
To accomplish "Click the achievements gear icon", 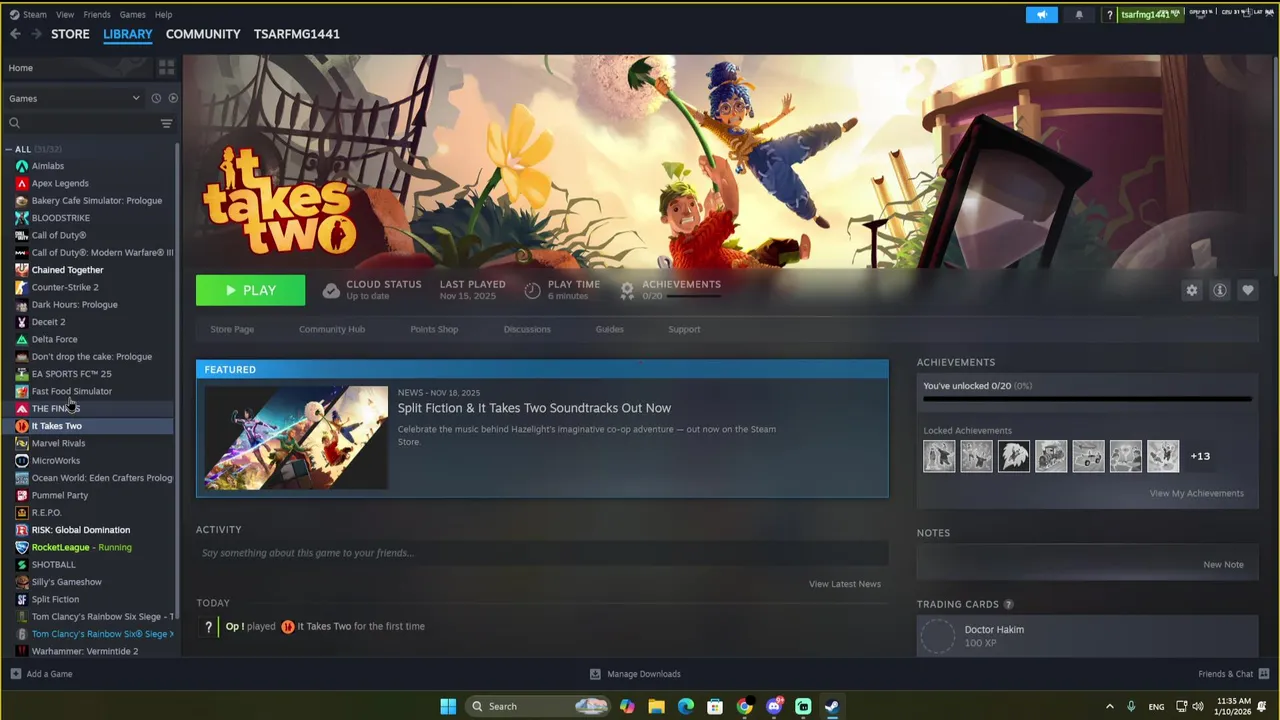I will (x=627, y=290).
